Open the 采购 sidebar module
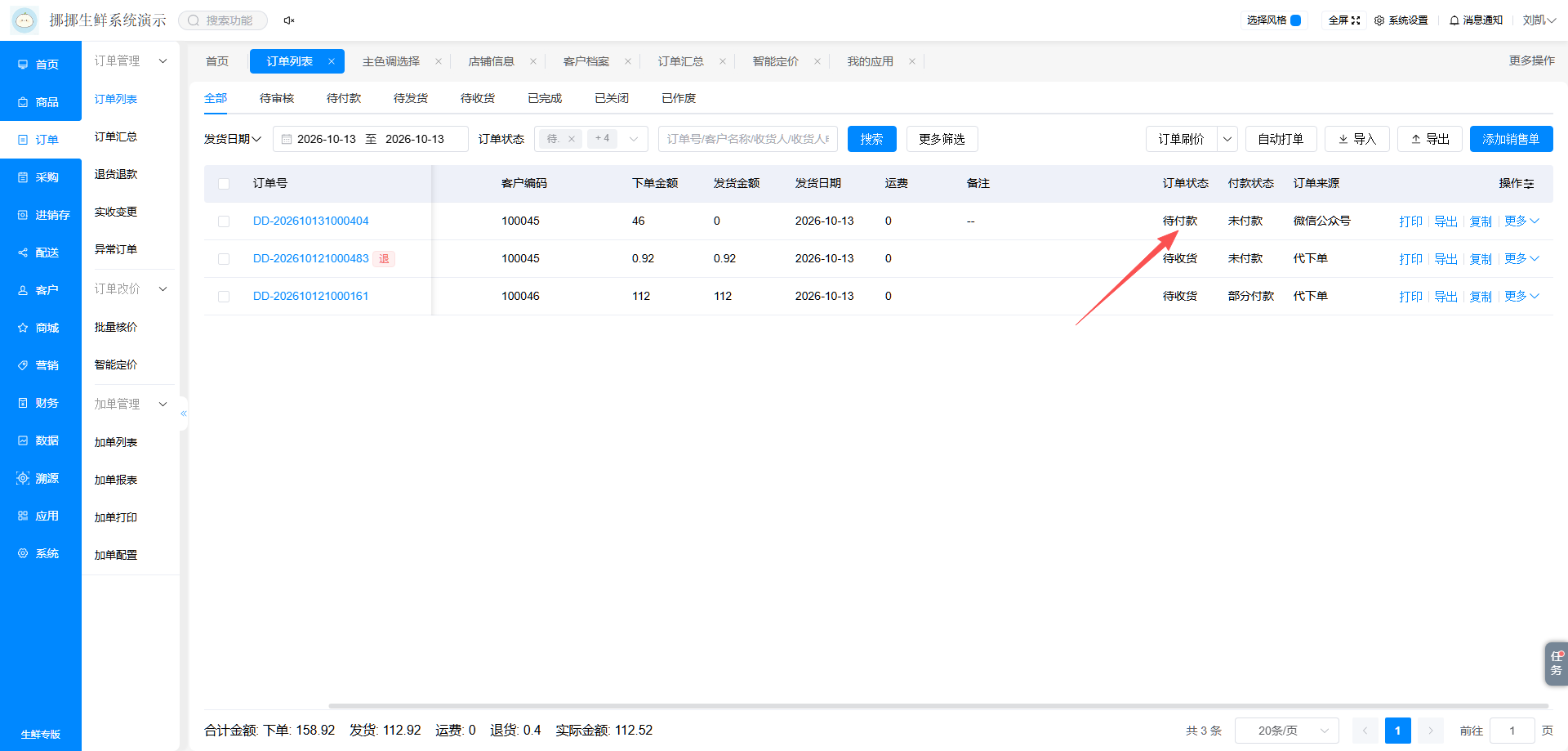Image resolution: width=1568 pixels, height=751 pixels. 41,177
